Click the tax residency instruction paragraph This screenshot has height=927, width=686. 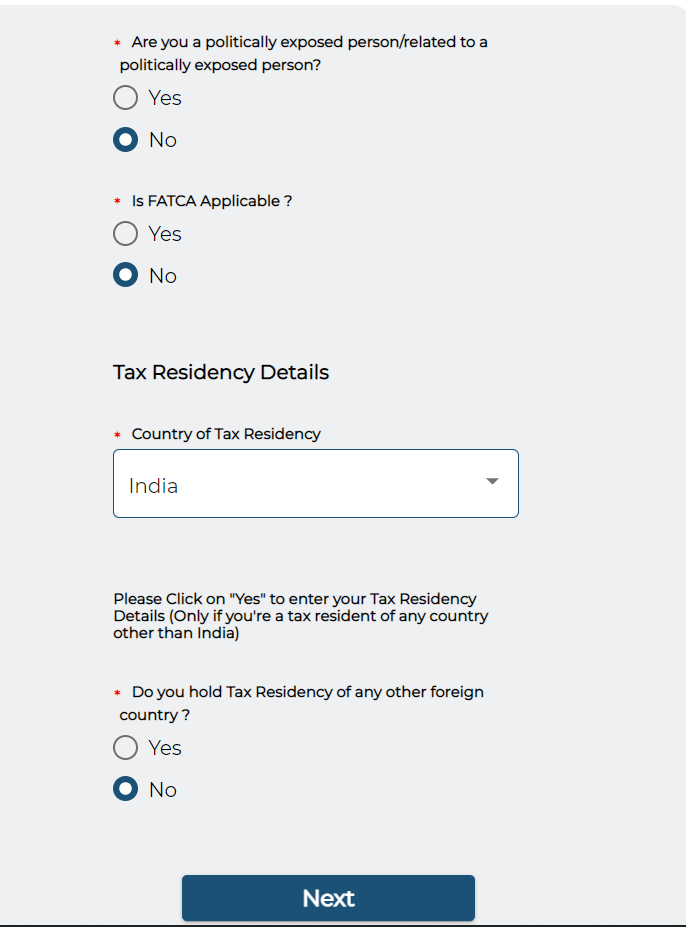click(x=300, y=616)
